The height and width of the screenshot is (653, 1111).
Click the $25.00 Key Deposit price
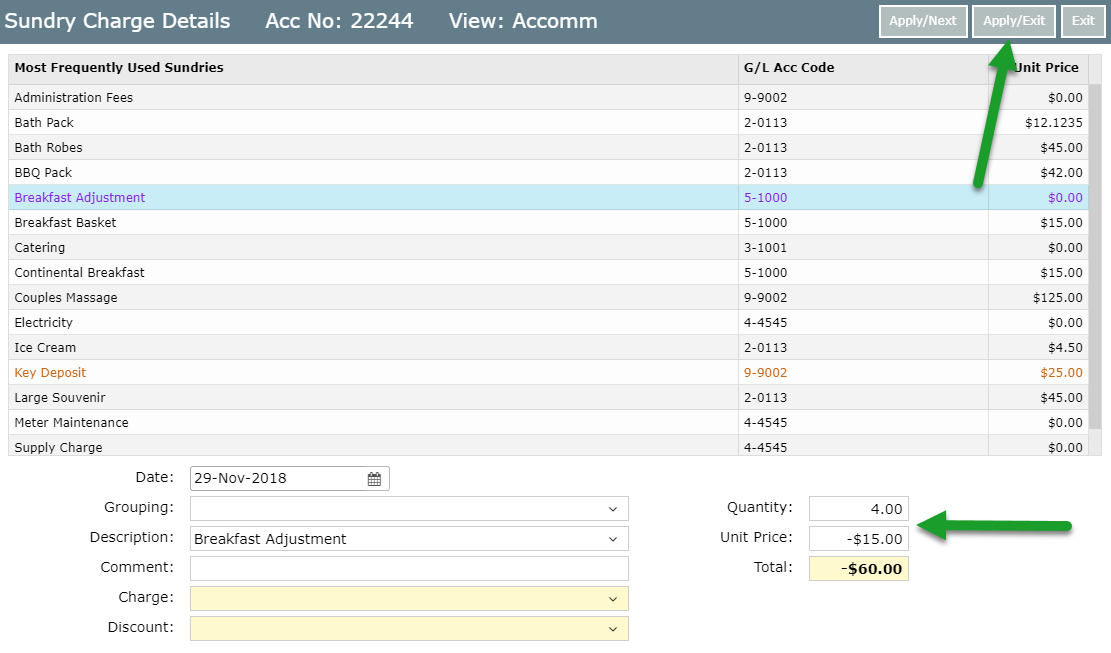[x=1061, y=373]
